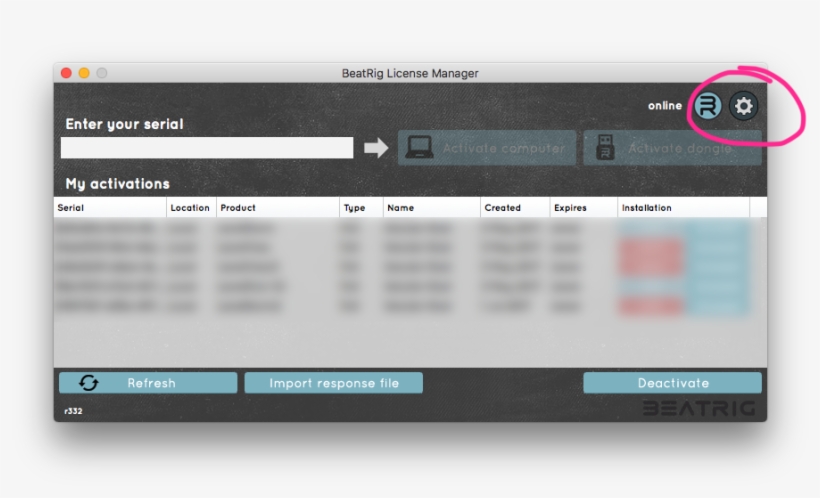Close the BeatRig License Manager window
The height and width of the screenshot is (498, 820).
coord(66,73)
